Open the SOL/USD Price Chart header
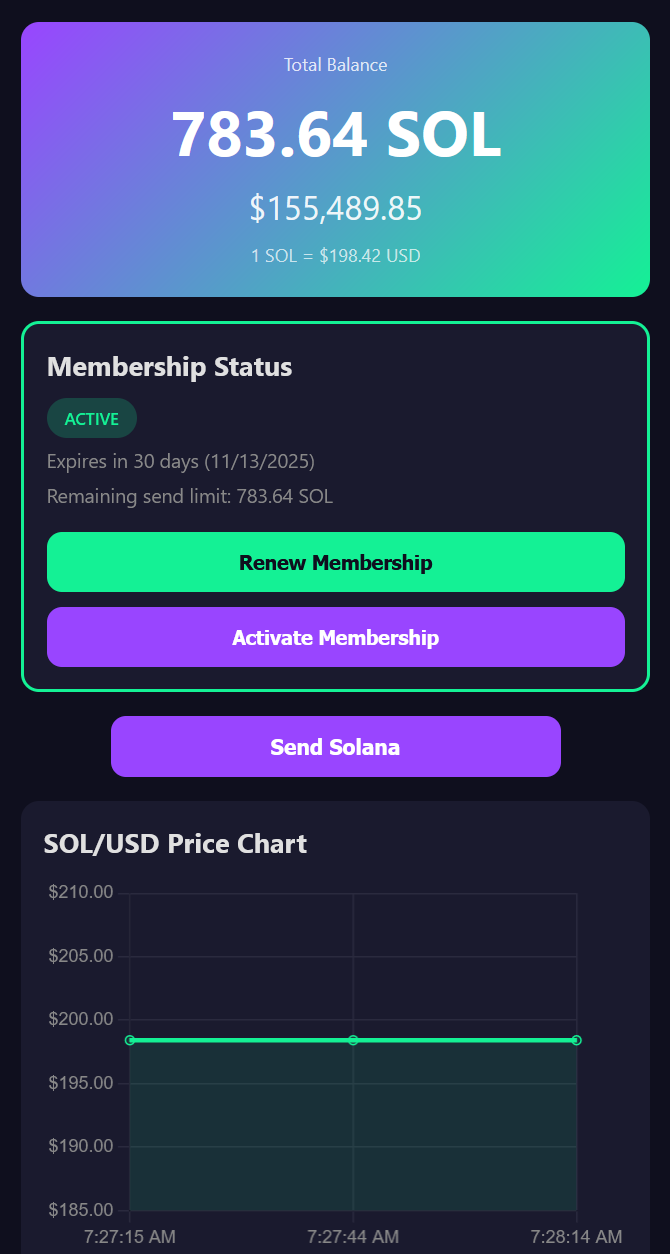The height and width of the screenshot is (1254, 670). [175, 843]
